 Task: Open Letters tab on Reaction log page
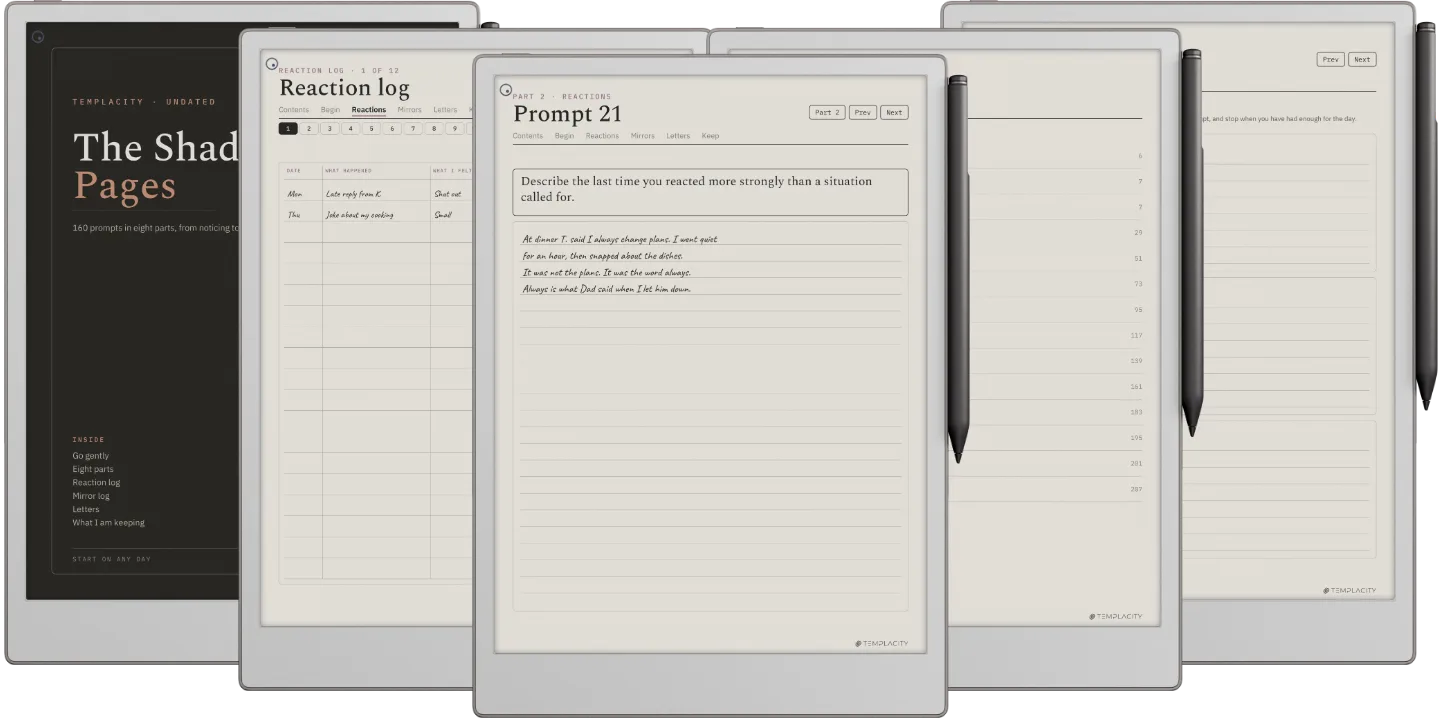[x=445, y=110]
